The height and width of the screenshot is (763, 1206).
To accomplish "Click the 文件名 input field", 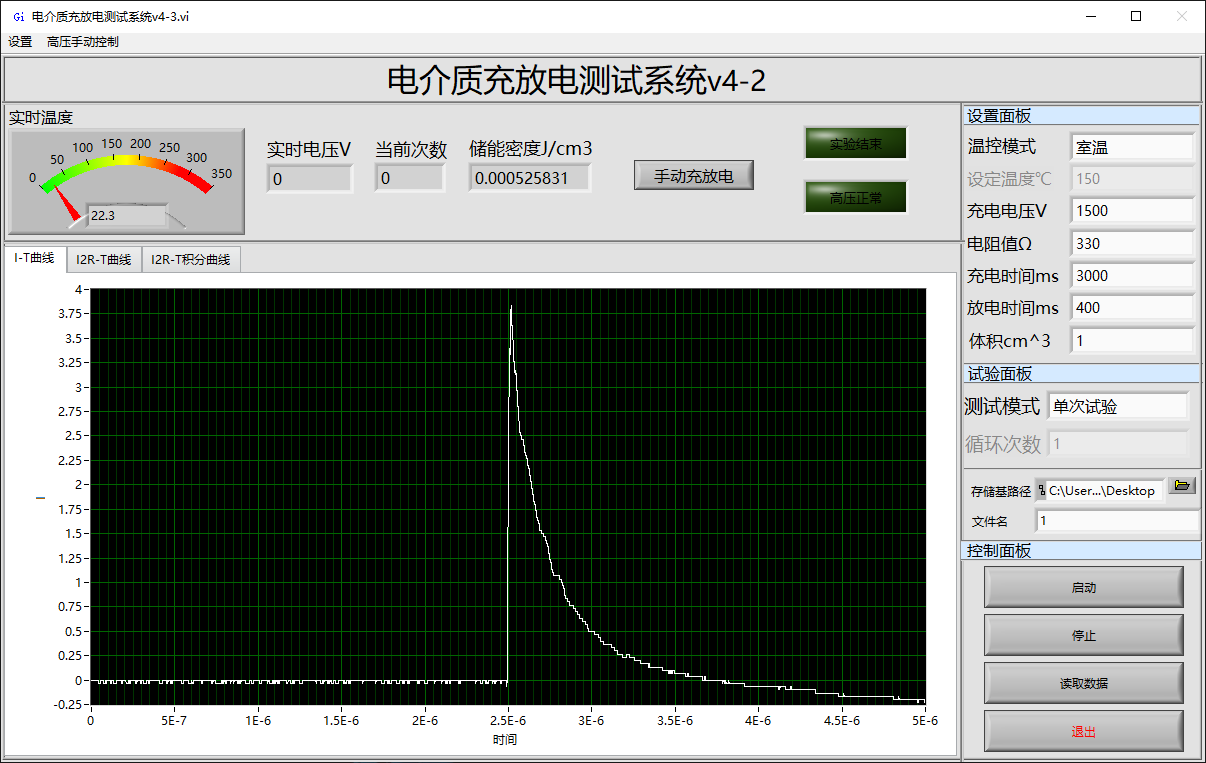I will tap(1116, 521).
